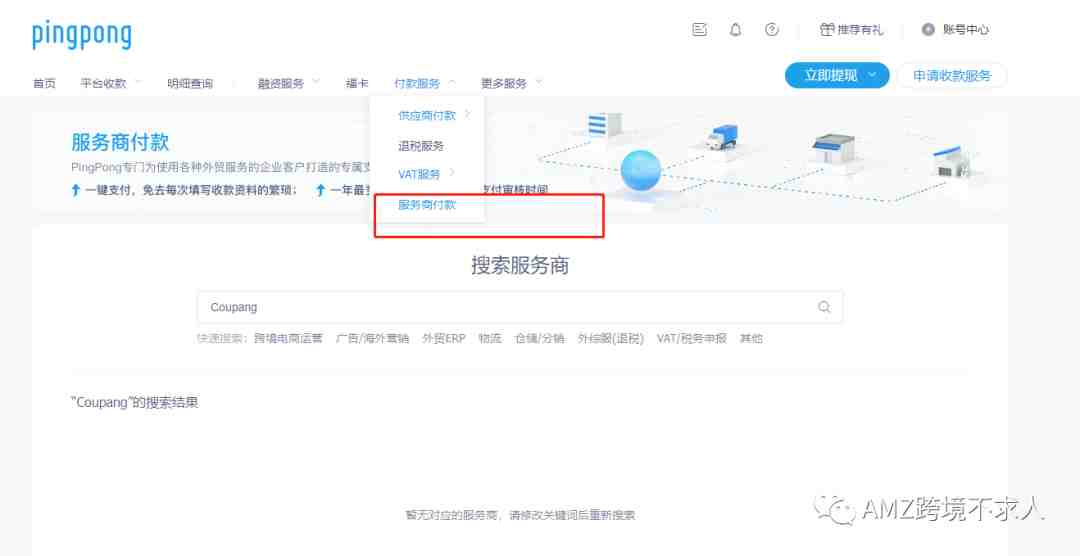Image resolution: width=1080 pixels, height=556 pixels.
Task: Select VAT服务 in dropdown menu
Action: 419,174
